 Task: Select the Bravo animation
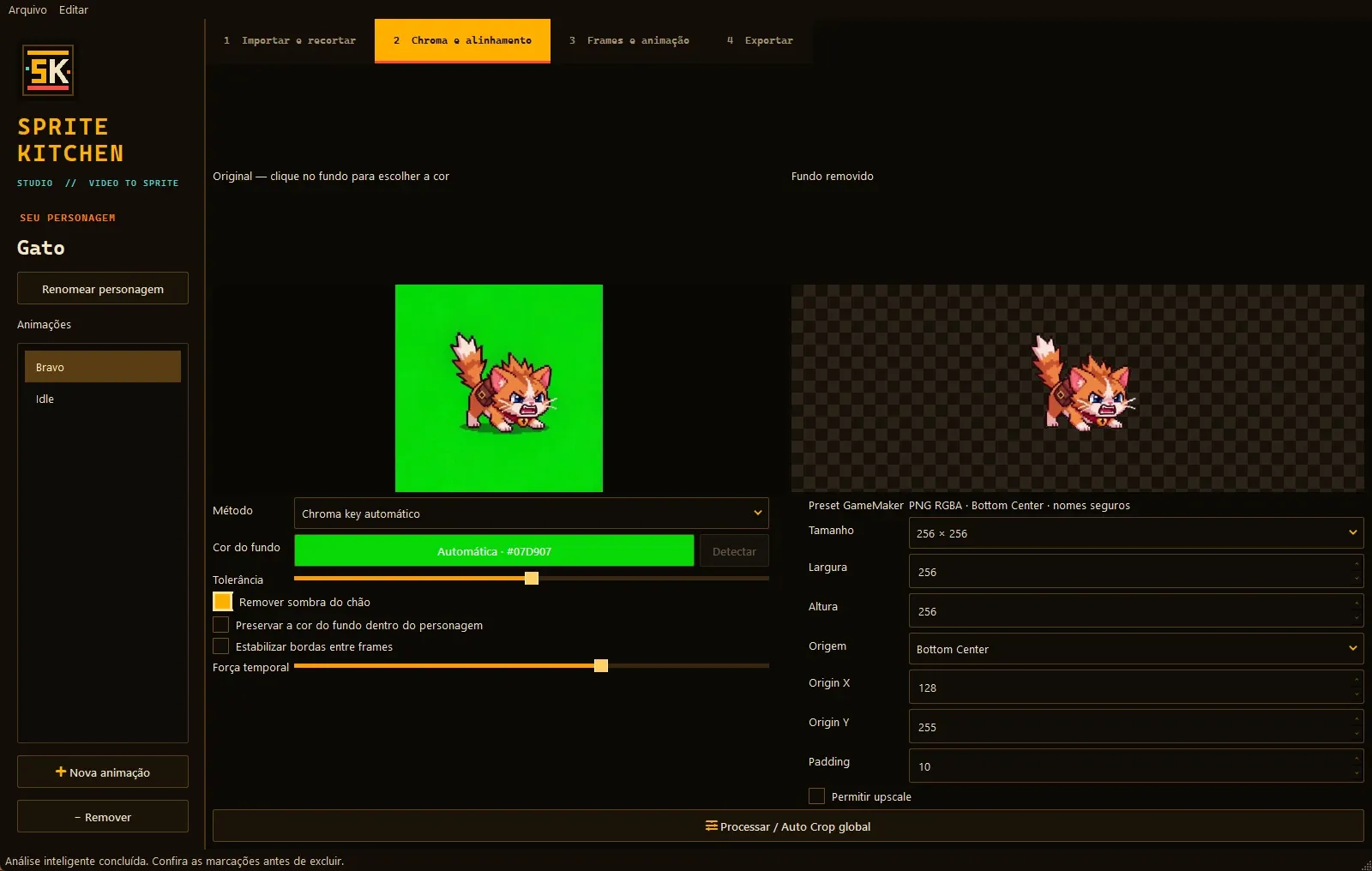103,367
